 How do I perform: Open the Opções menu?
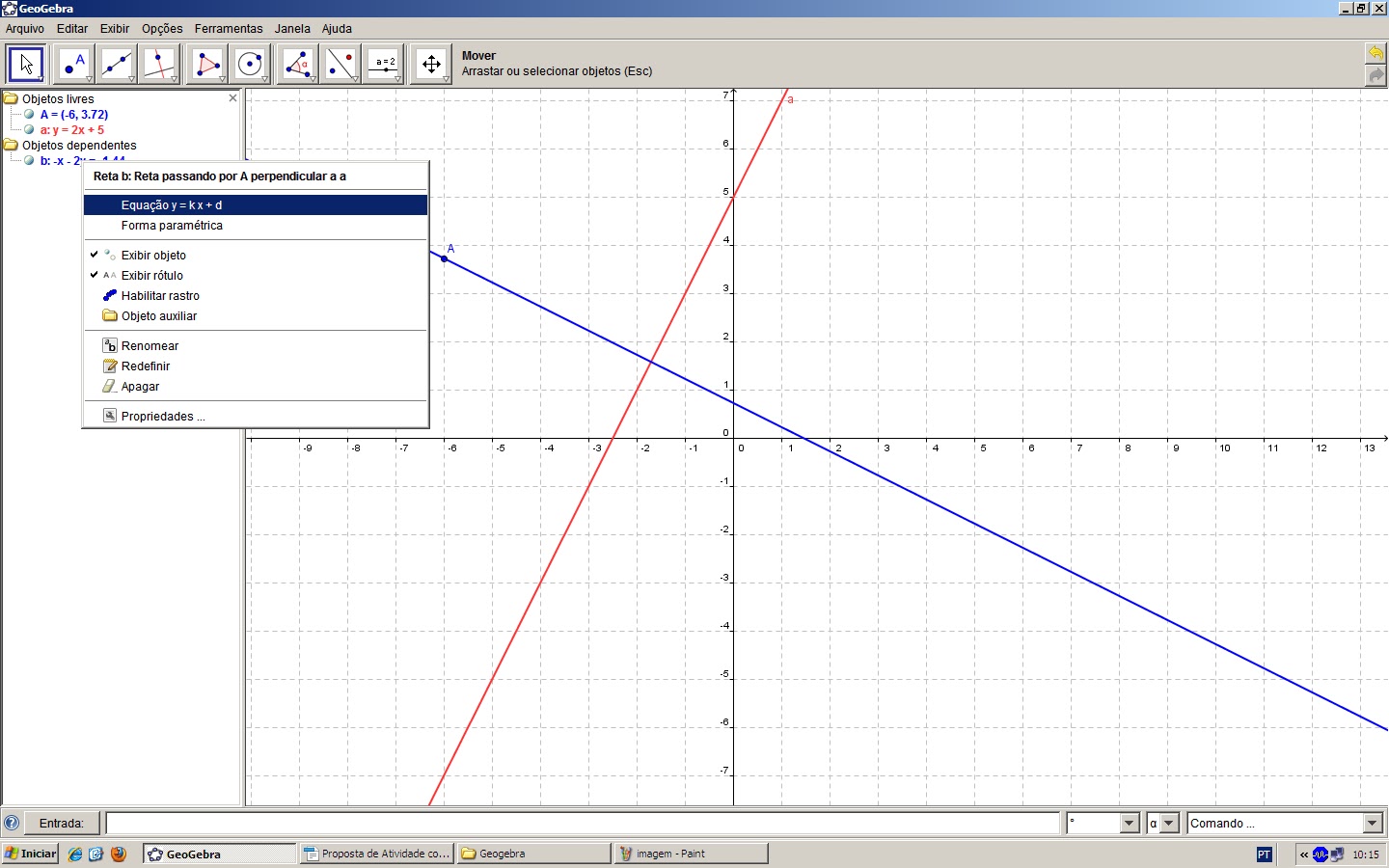coord(162,29)
